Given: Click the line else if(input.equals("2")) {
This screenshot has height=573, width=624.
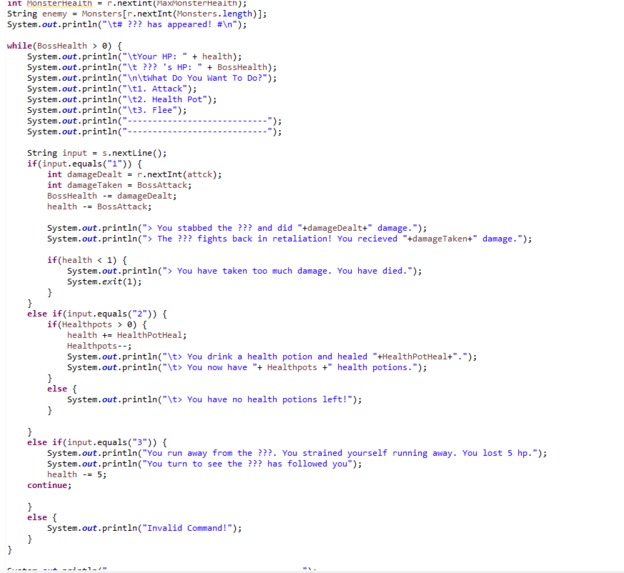Looking at the screenshot, I should coord(97,314).
